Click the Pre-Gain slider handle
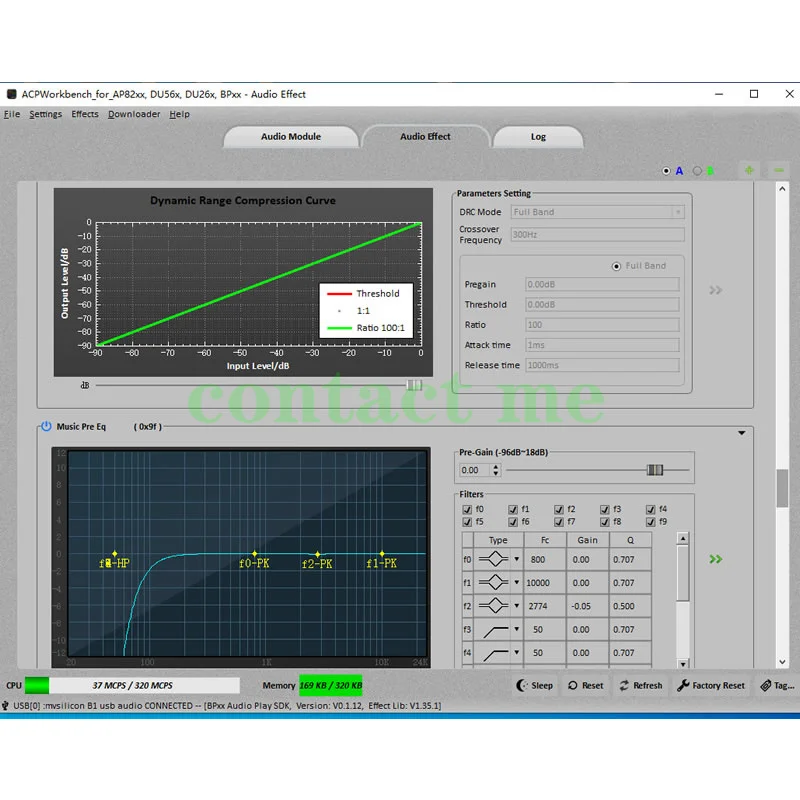This screenshot has height=800, width=800. (x=655, y=470)
